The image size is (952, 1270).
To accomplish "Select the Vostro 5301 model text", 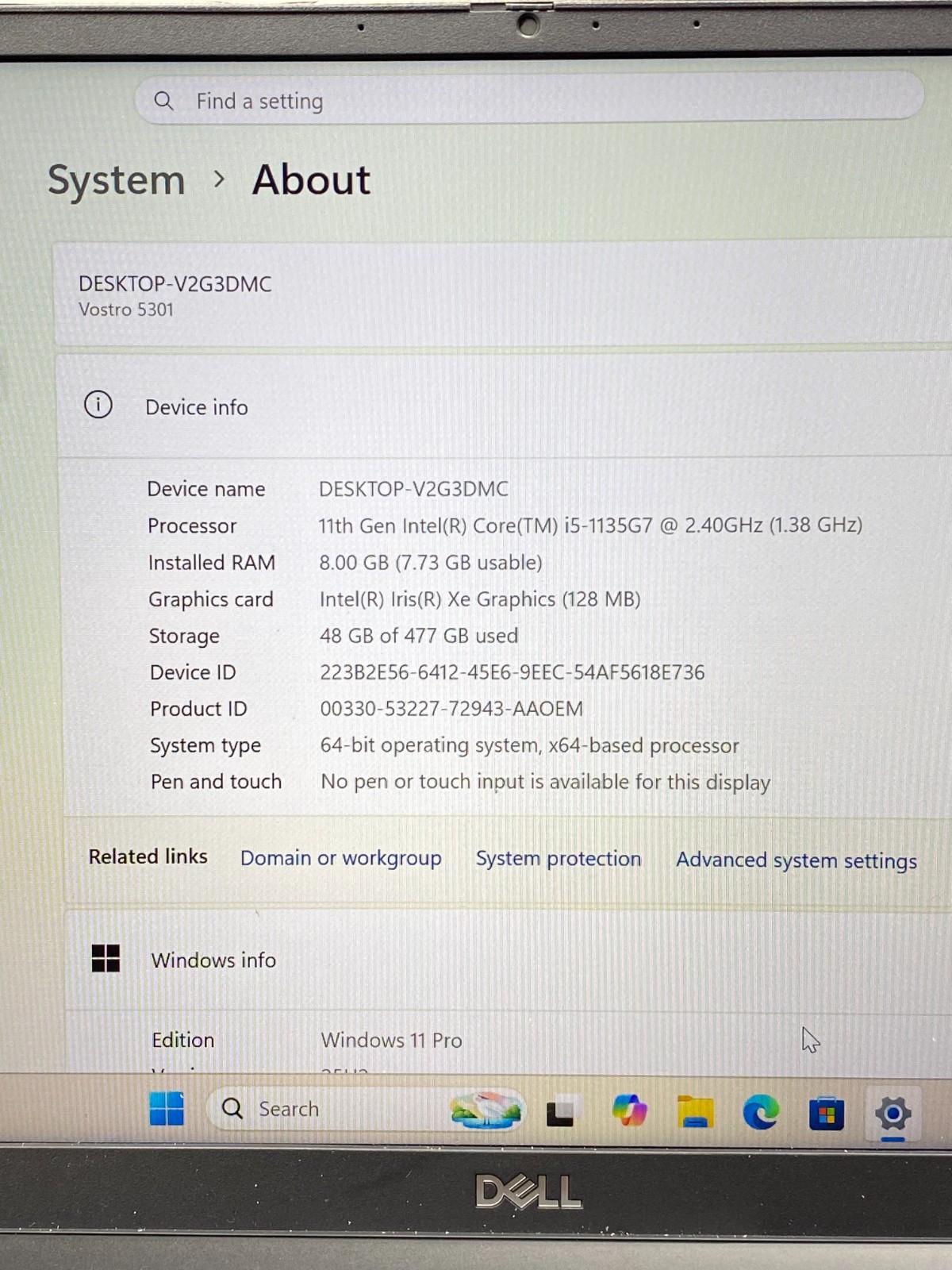I will [x=126, y=310].
